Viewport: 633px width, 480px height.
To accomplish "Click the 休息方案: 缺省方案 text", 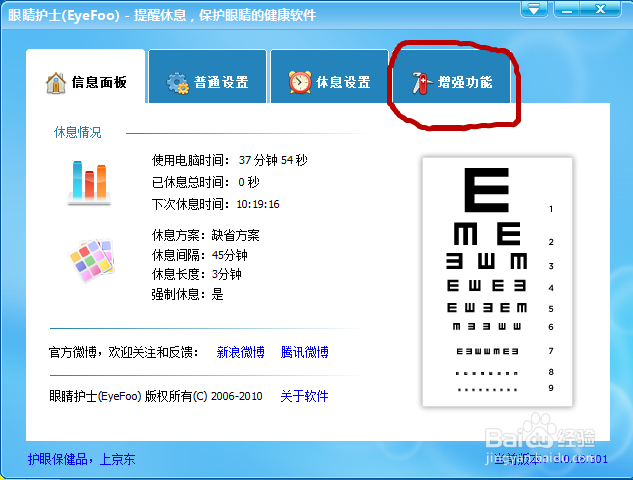I will 205,235.
